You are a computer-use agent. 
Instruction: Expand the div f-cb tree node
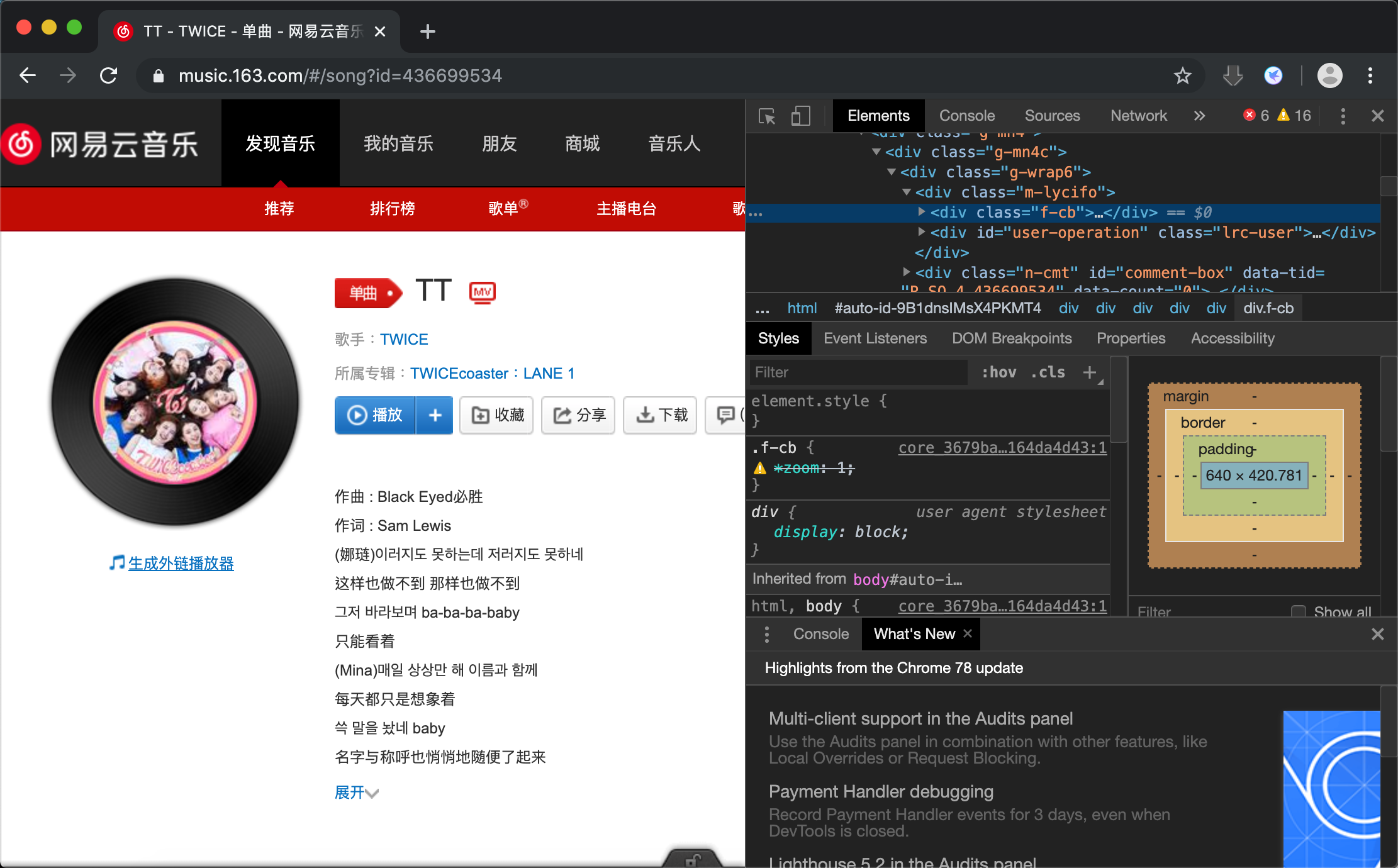click(x=922, y=212)
